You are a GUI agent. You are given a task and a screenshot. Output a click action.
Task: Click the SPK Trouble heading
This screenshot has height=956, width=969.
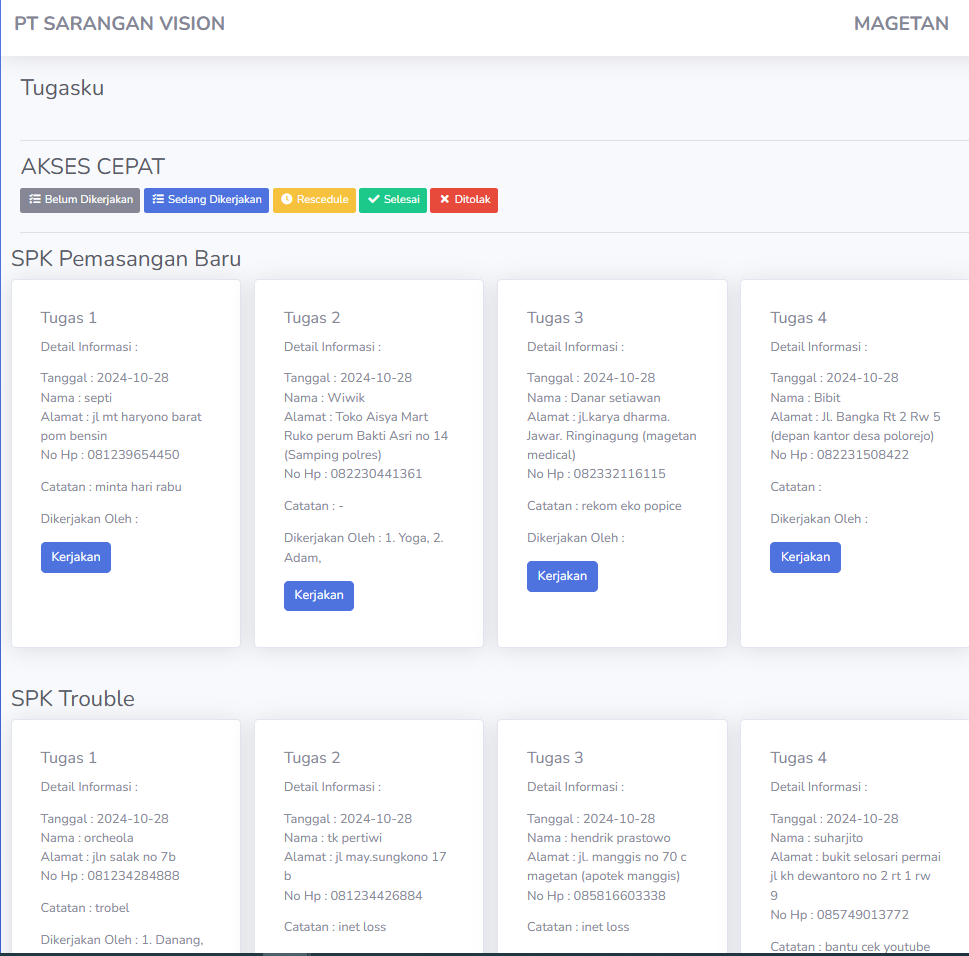[73, 698]
